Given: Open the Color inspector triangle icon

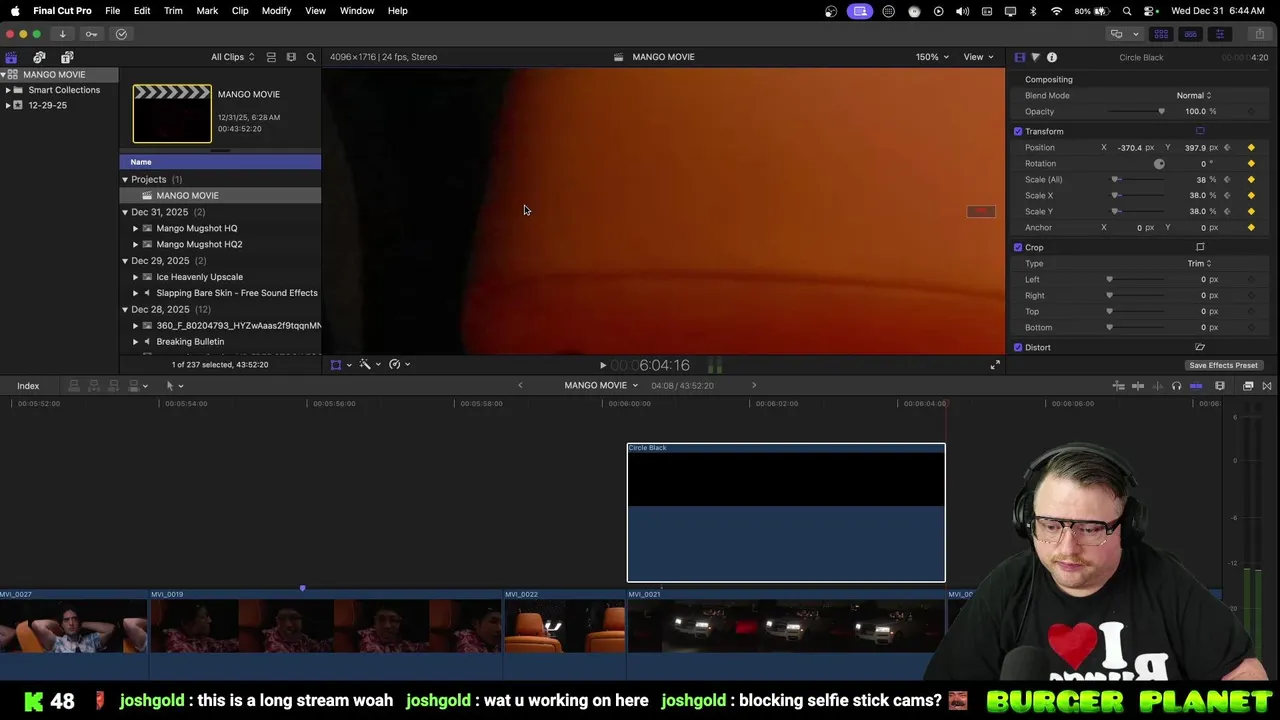Looking at the screenshot, I should pos(1035,57).
